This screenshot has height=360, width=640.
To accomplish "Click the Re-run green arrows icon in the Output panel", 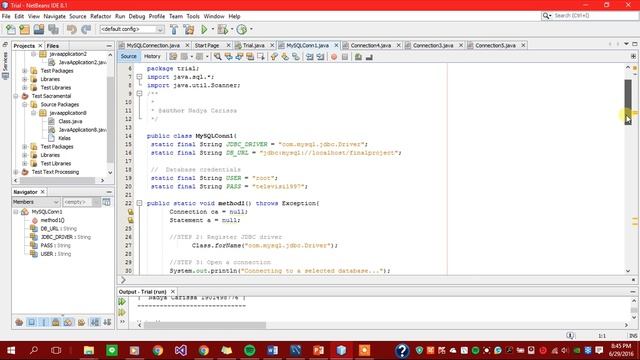I will 122,302.
